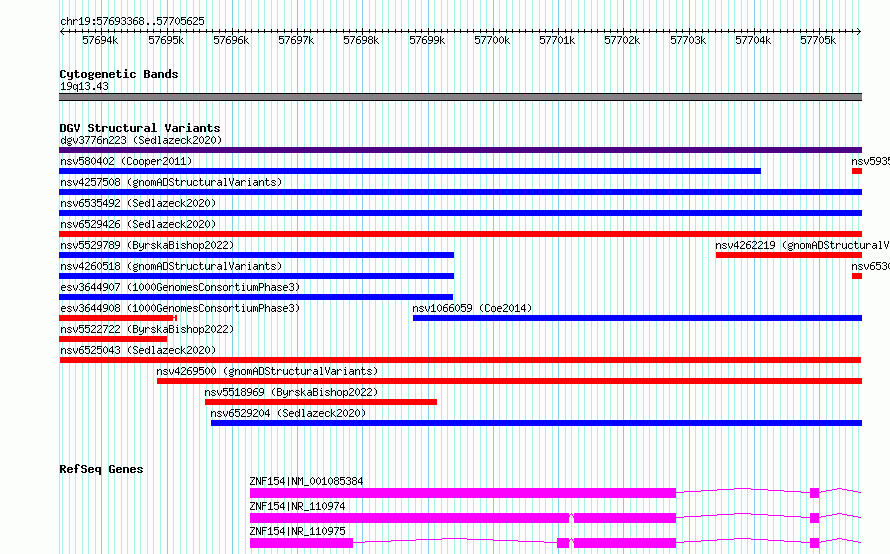
Task: Open nsv4257508 (gnomADStructuralVariants) label
Action: click(x=171, y=182)
